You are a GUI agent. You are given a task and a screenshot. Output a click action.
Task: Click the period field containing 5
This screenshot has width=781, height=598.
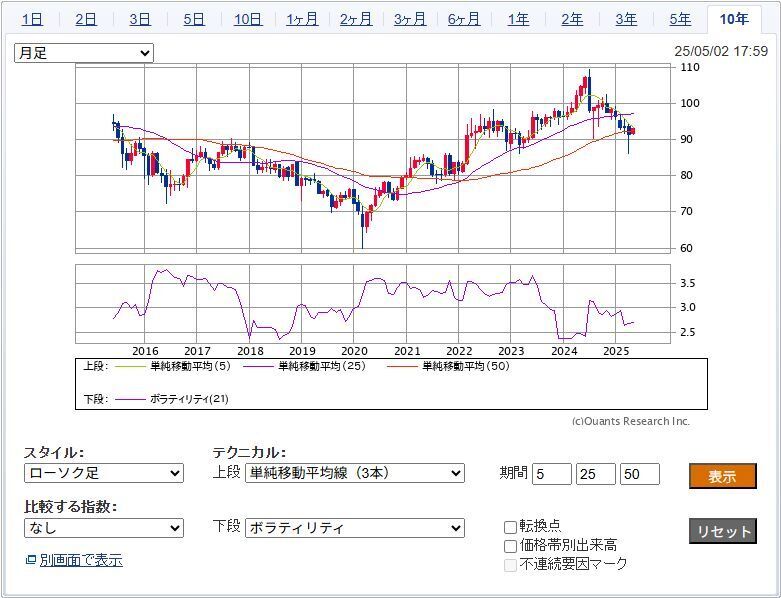[552, 474]
